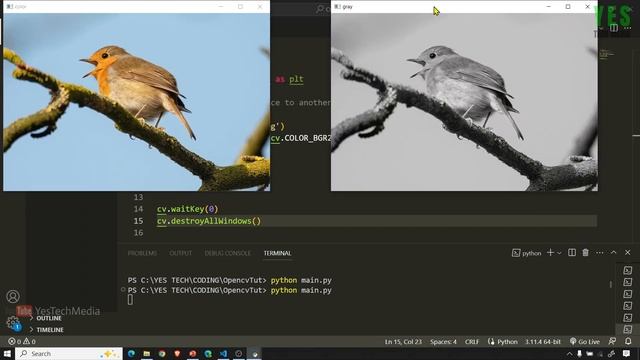
Task: Maximize the panel with the up chevron
Action: pyautogui.click(x=613, y=253)
